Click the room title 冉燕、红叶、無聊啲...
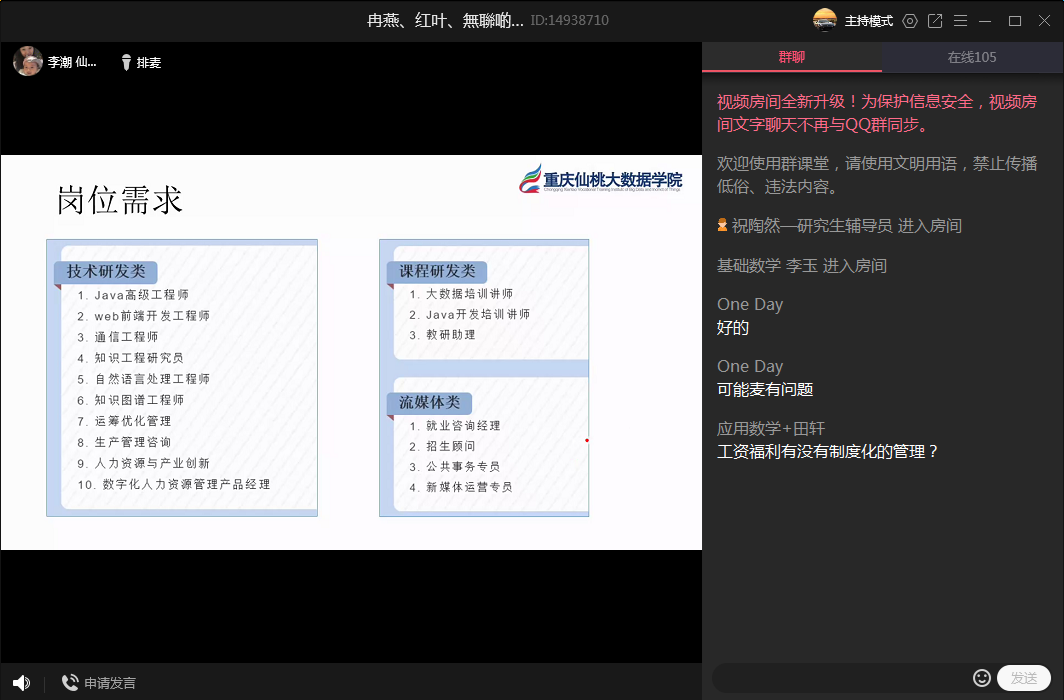 point(445,20)
